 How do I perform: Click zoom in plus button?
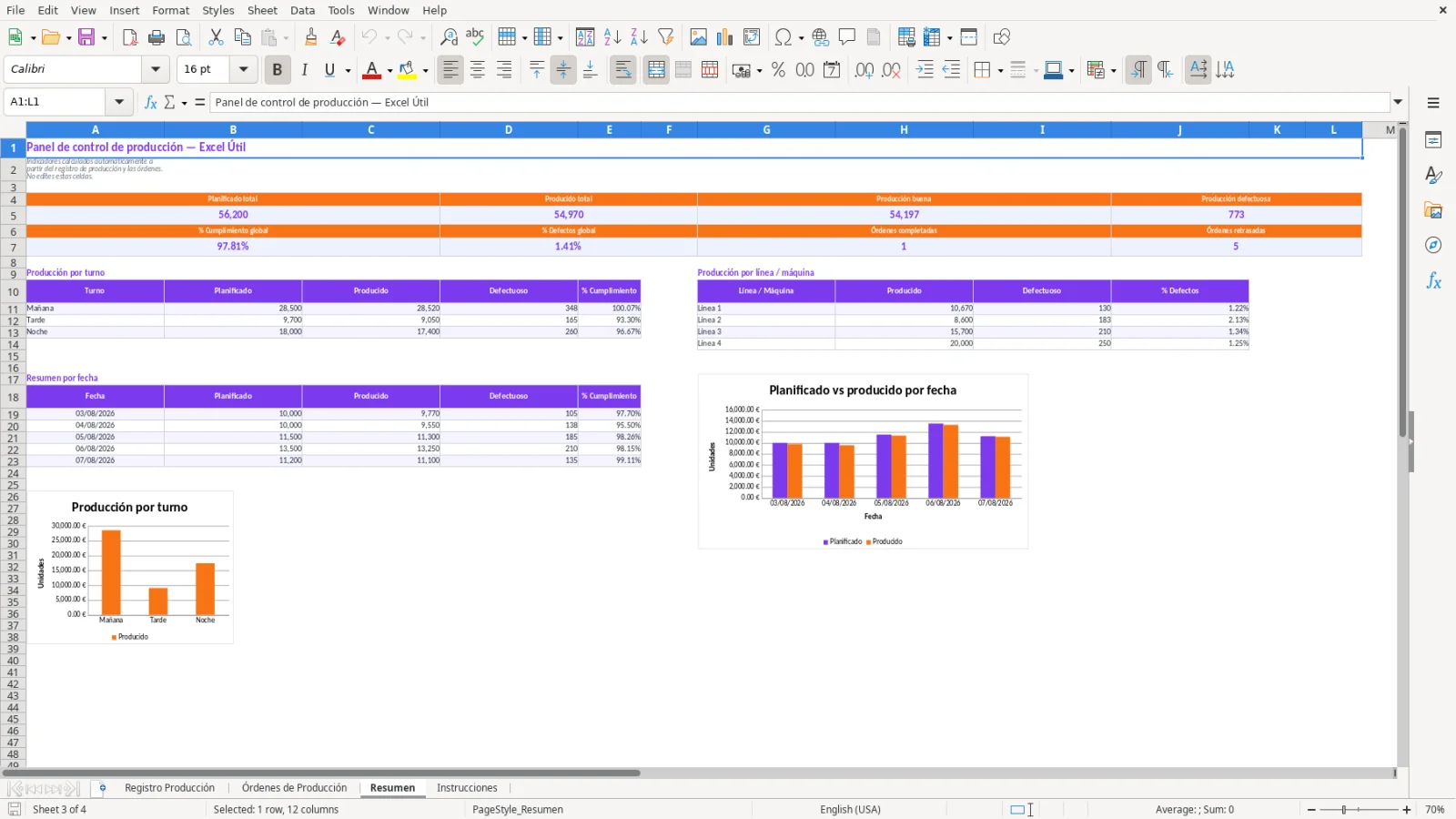[x=1407, y=810]
